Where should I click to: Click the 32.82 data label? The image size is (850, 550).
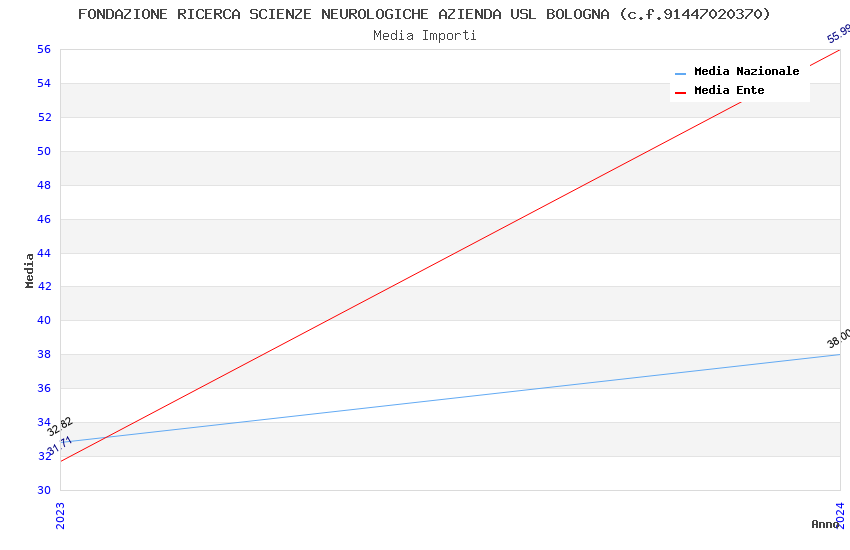click(60, 426)
